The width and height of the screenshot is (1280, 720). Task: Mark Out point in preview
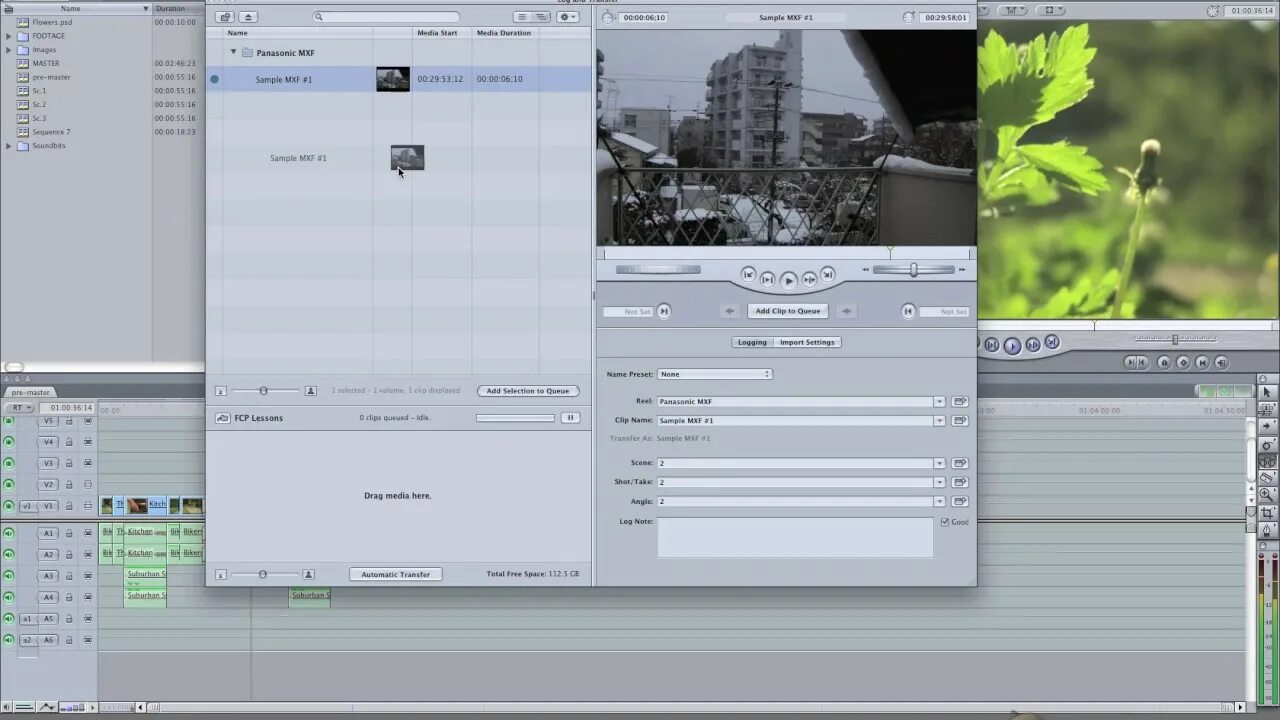[908, 311]
